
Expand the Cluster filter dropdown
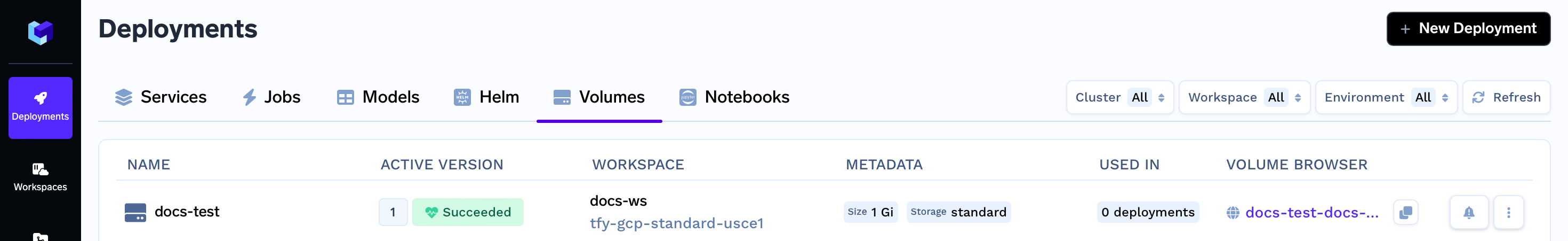(1119, 98)
